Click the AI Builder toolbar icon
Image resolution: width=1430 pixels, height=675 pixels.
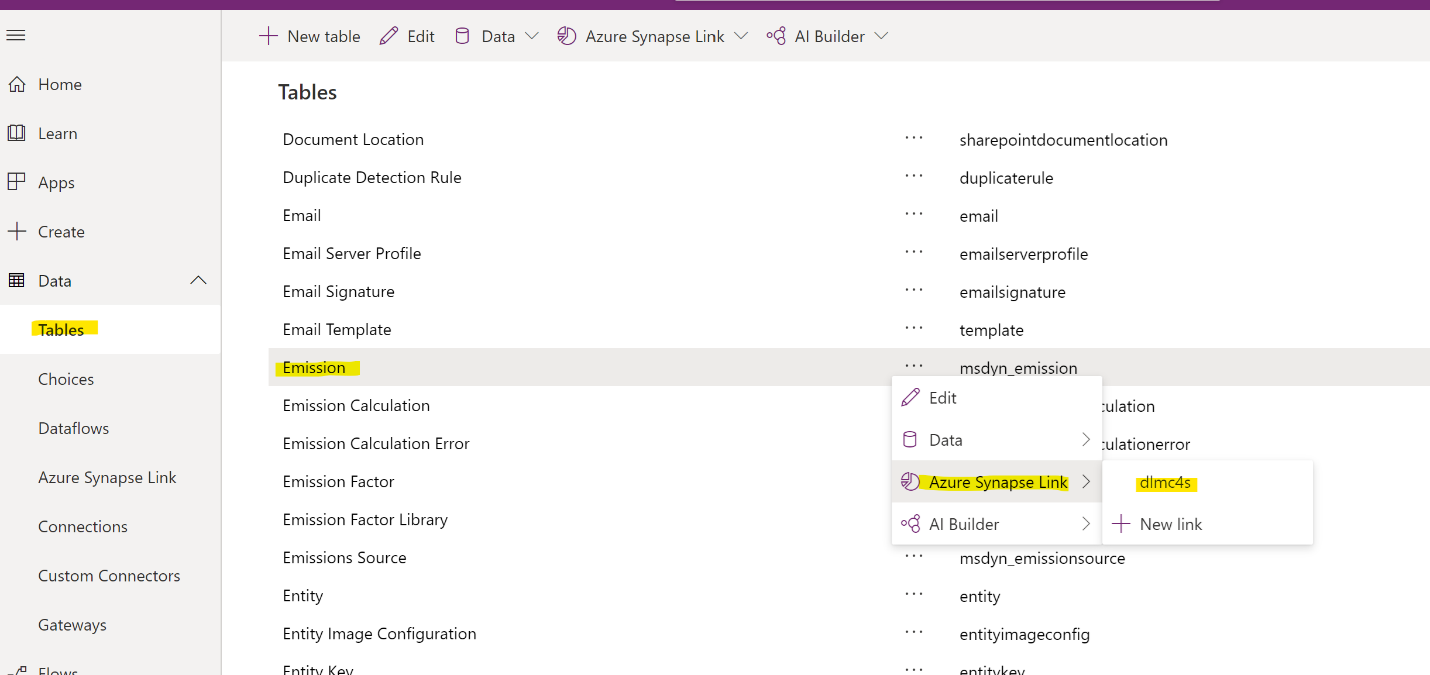pyautogui.click(x=776, y=36)
